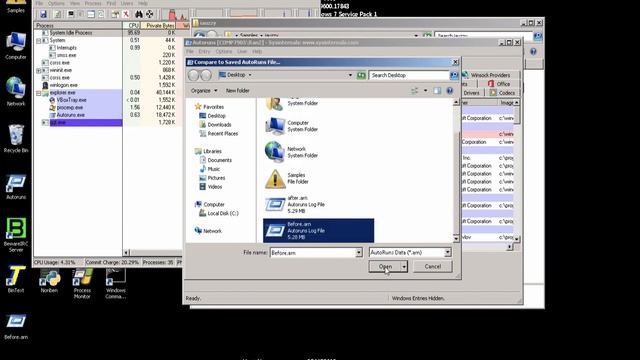The image size is (640, 360).
Task: Open the Autoruns desktop shortcut
Action: [16, 187]
